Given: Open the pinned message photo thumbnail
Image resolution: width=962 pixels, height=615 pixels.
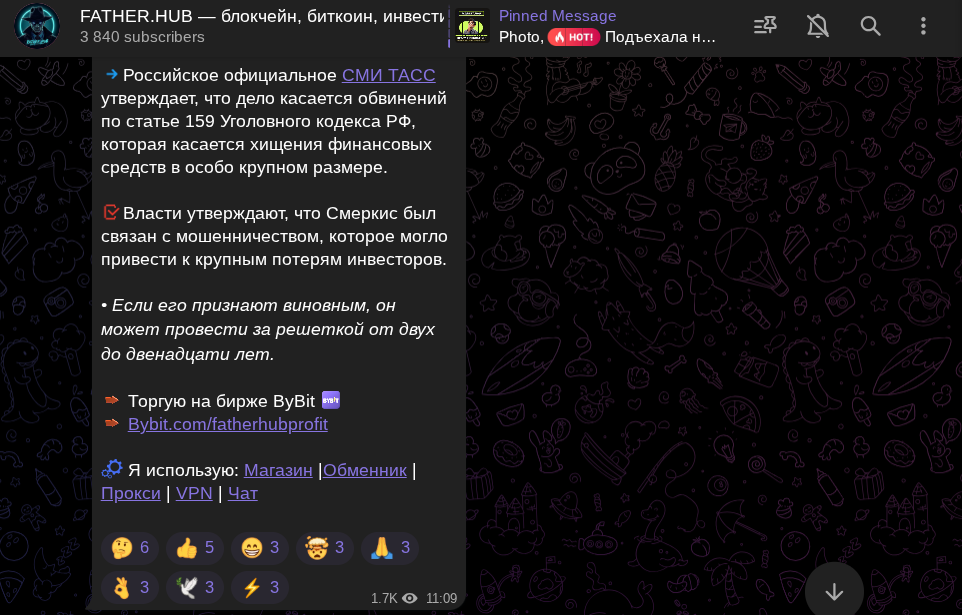Looking at the screenshot, I should [471, 26].
